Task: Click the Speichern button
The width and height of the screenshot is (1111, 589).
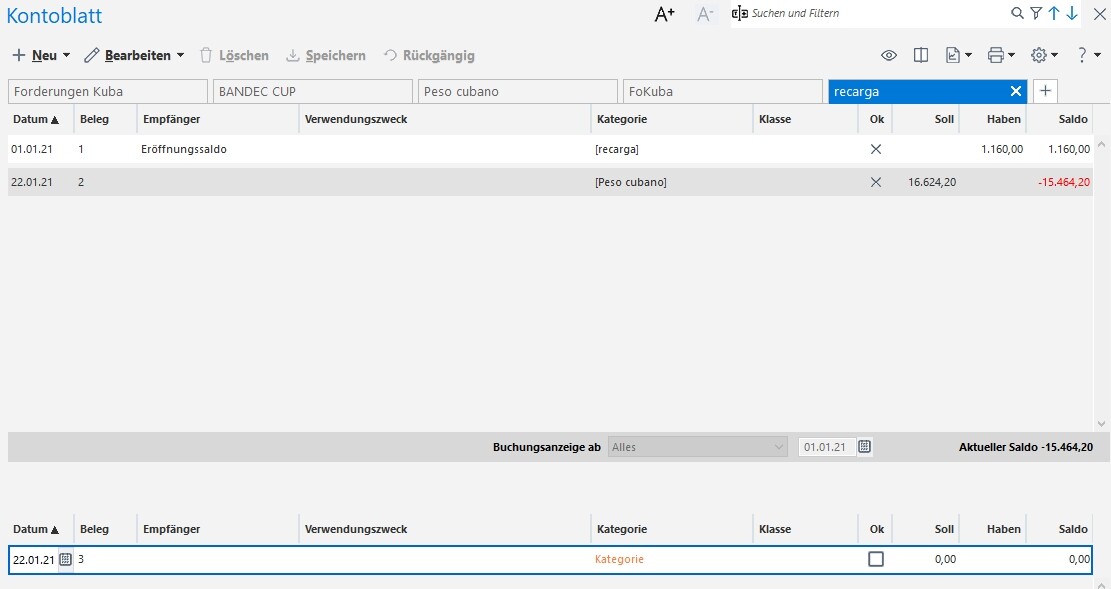Action: point(326,55)
